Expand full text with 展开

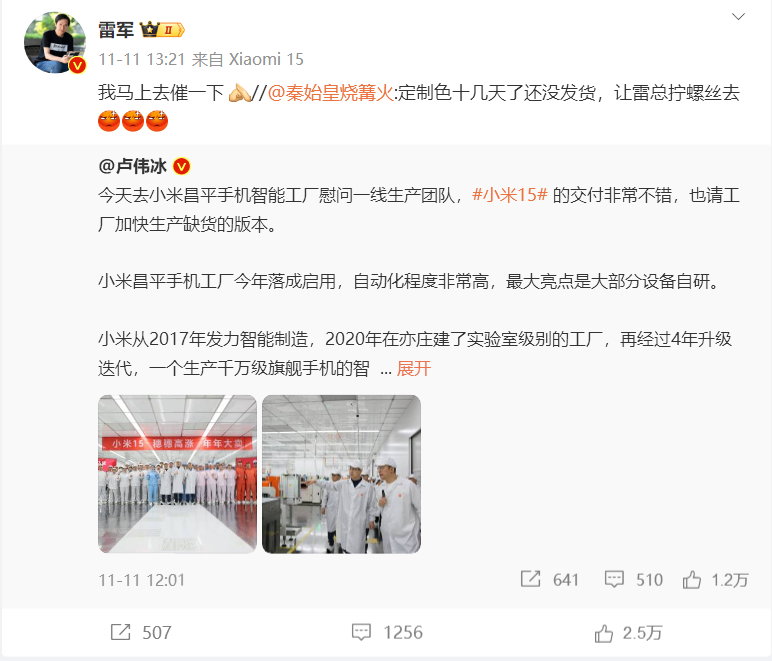coord(414,368)
